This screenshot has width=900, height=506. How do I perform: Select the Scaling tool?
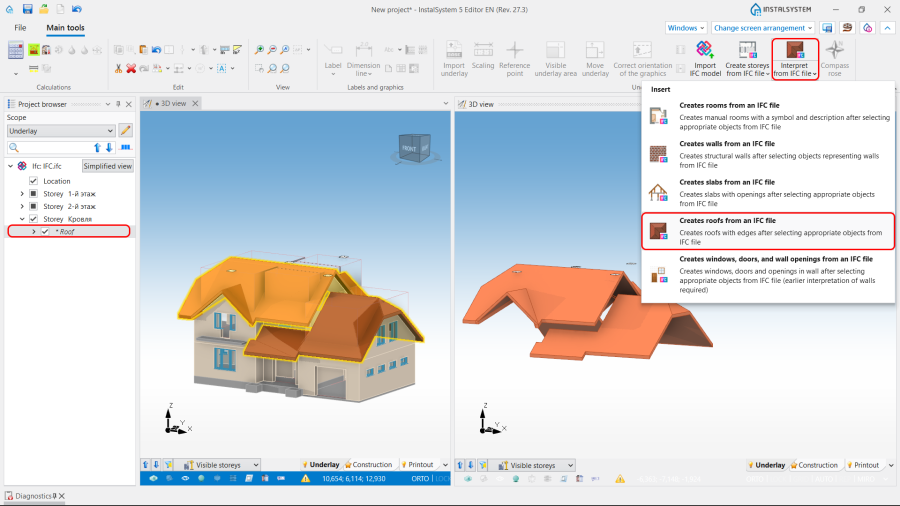click(483, 55)
